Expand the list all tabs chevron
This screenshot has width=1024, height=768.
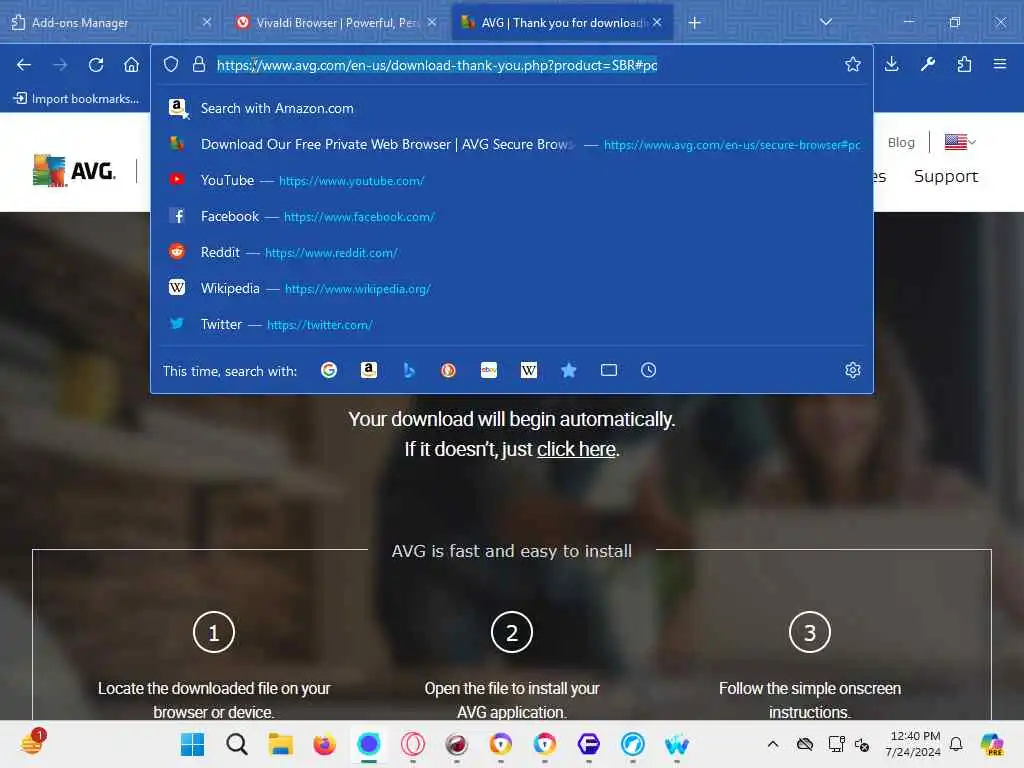pos(825,22)
